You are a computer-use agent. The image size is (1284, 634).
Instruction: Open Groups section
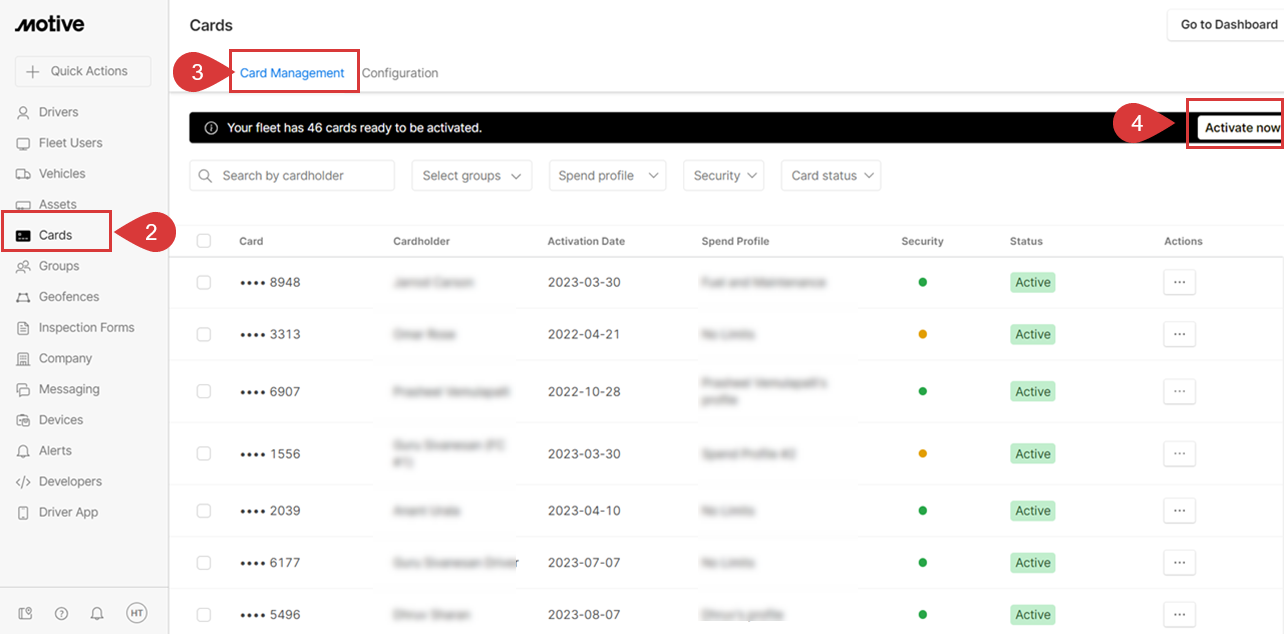(x=58, y=266)
